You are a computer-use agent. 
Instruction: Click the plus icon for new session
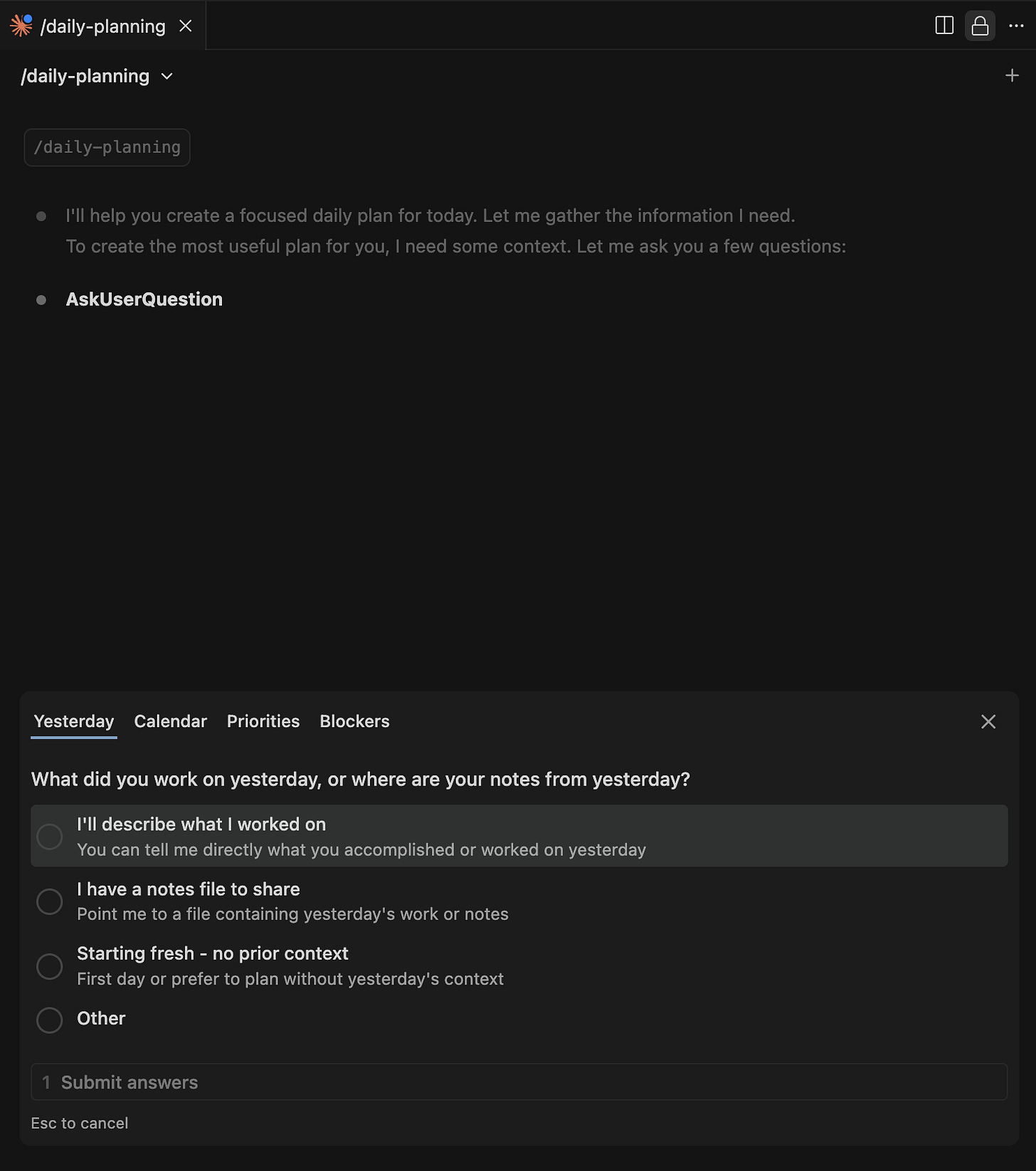pyautogui.click(x=1012, y=75)
